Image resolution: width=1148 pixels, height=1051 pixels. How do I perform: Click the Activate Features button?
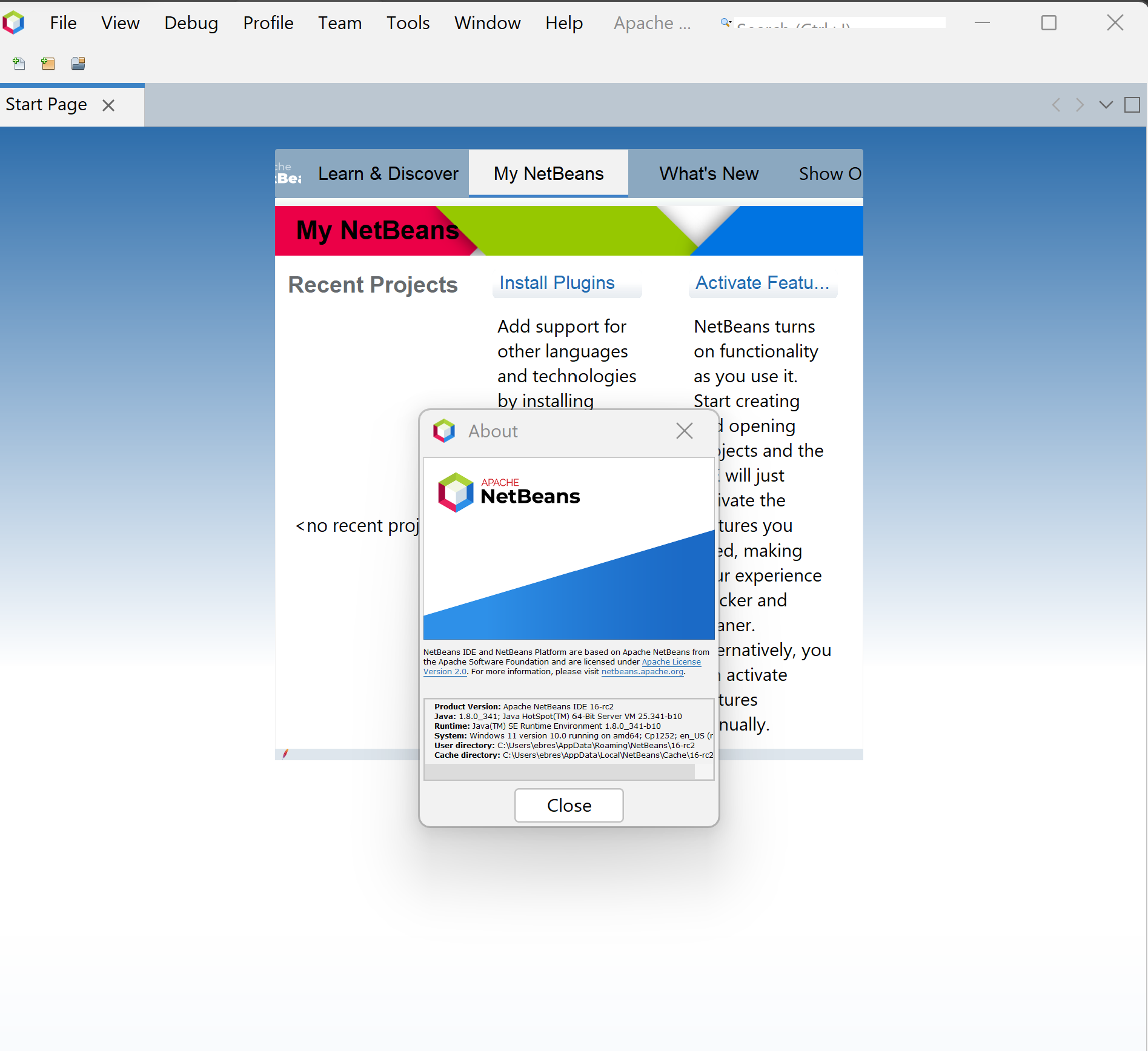pos(763,283)
